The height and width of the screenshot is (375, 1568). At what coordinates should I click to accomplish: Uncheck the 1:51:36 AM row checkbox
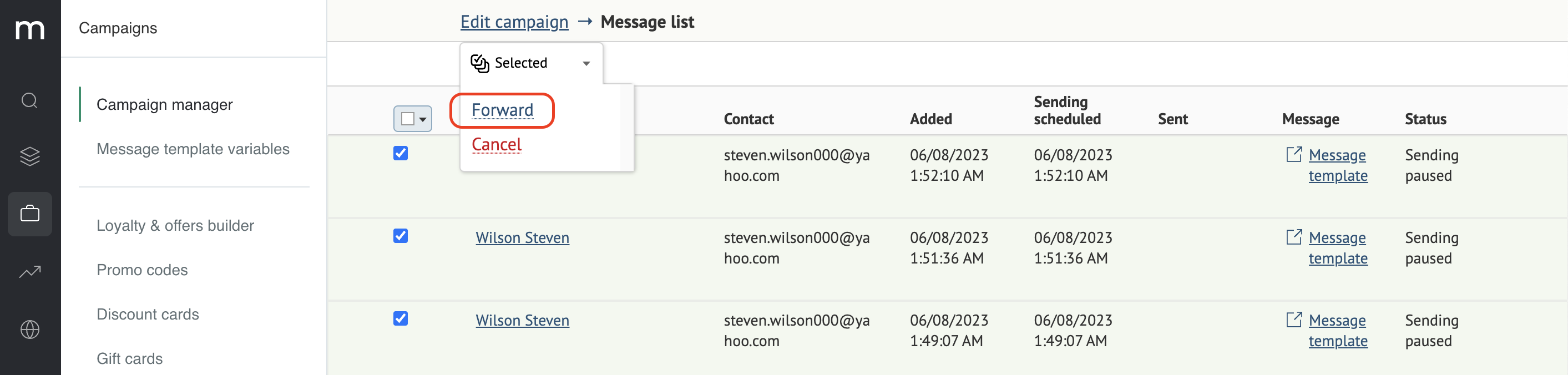(x=401, y=236)
